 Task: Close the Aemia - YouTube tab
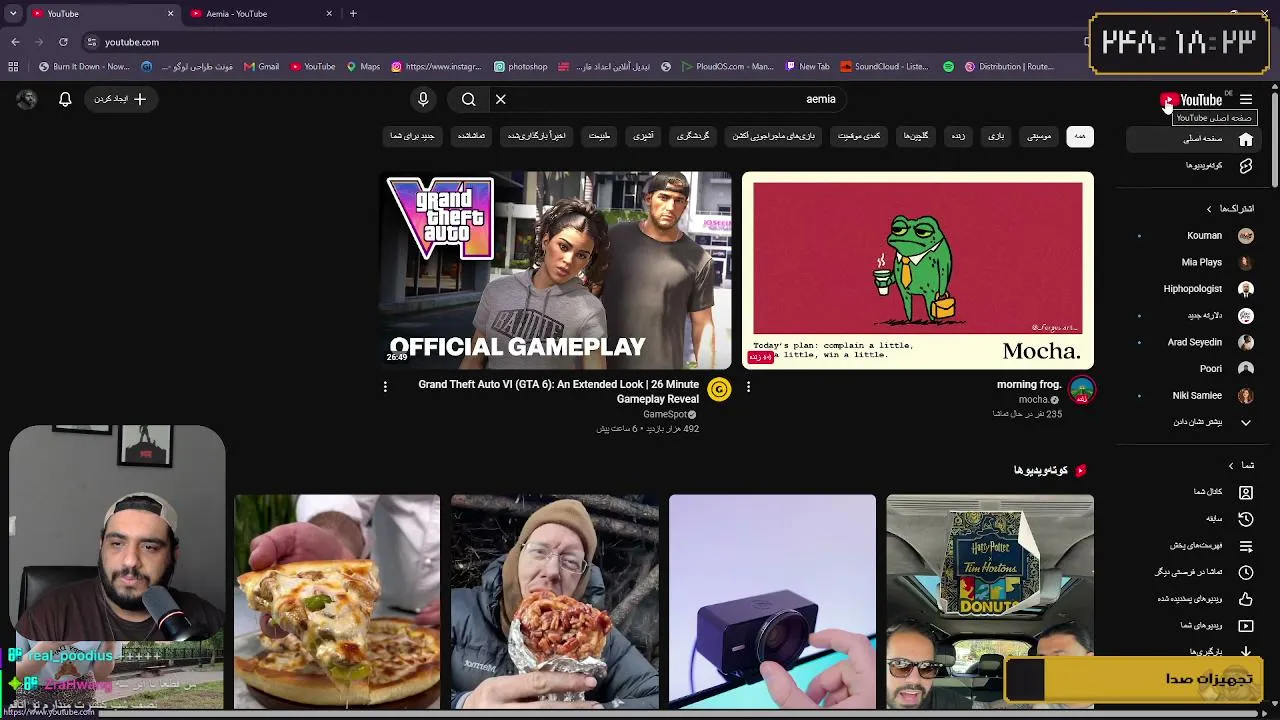tap(329, 14)
